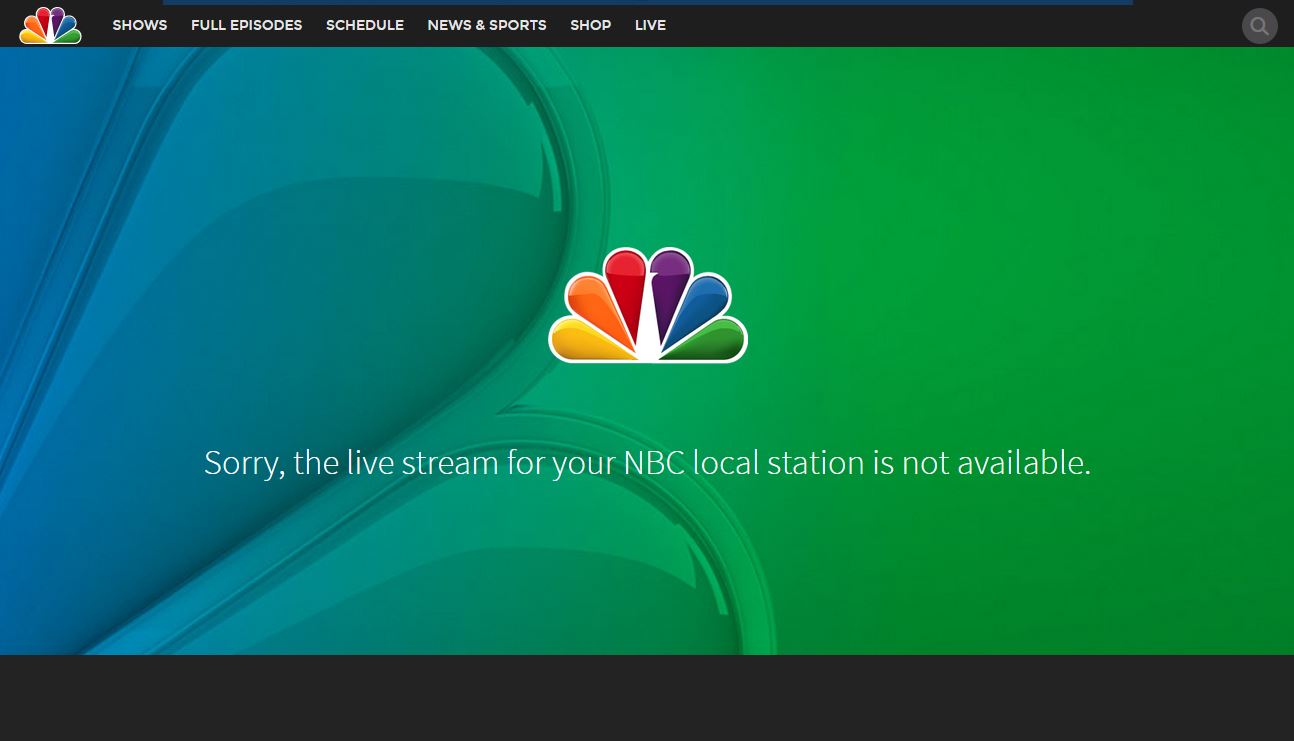Visit the Shop link
The image size is (1294, 741).
[x=590, y=25]
